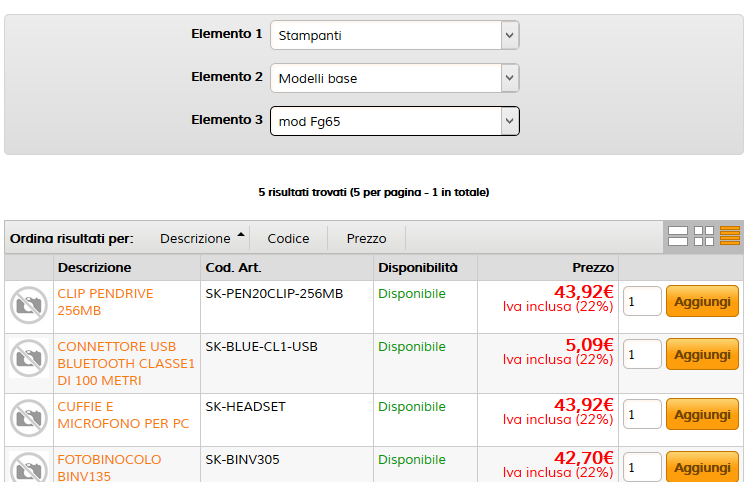The image size is (752, 482).
Task: Click the no-image thumbnail for CUFFIE E MICROFONO
Action: pyautogui.click(x=29, y=418)
